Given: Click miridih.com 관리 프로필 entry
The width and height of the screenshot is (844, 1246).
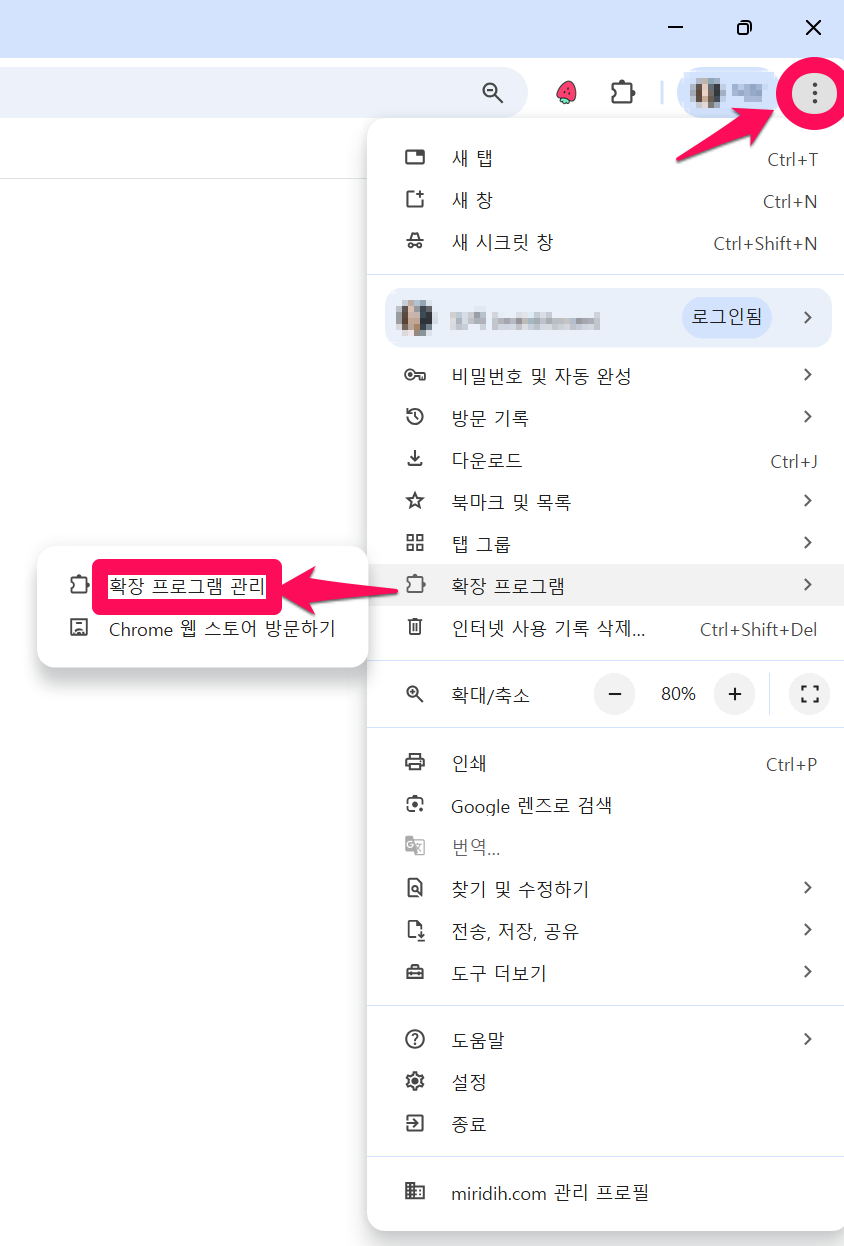Looking at the screenshot, I should tap(609, 1192).
